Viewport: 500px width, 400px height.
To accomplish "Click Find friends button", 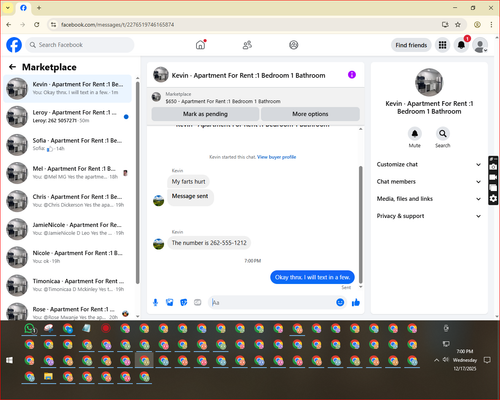I will coord(411,45).
